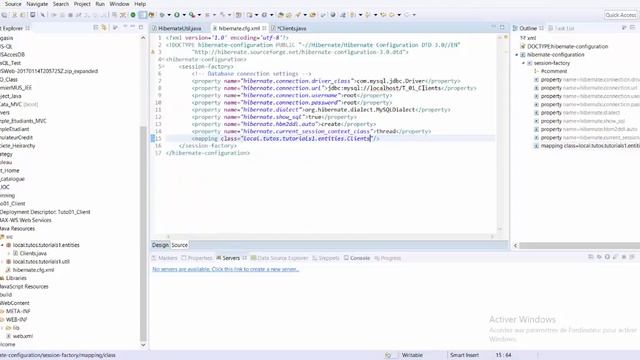The height and width of the screenshot is (360, 640).
Task: Click the Debug bug icon in toolbar
Action: (x=162, y=15)
